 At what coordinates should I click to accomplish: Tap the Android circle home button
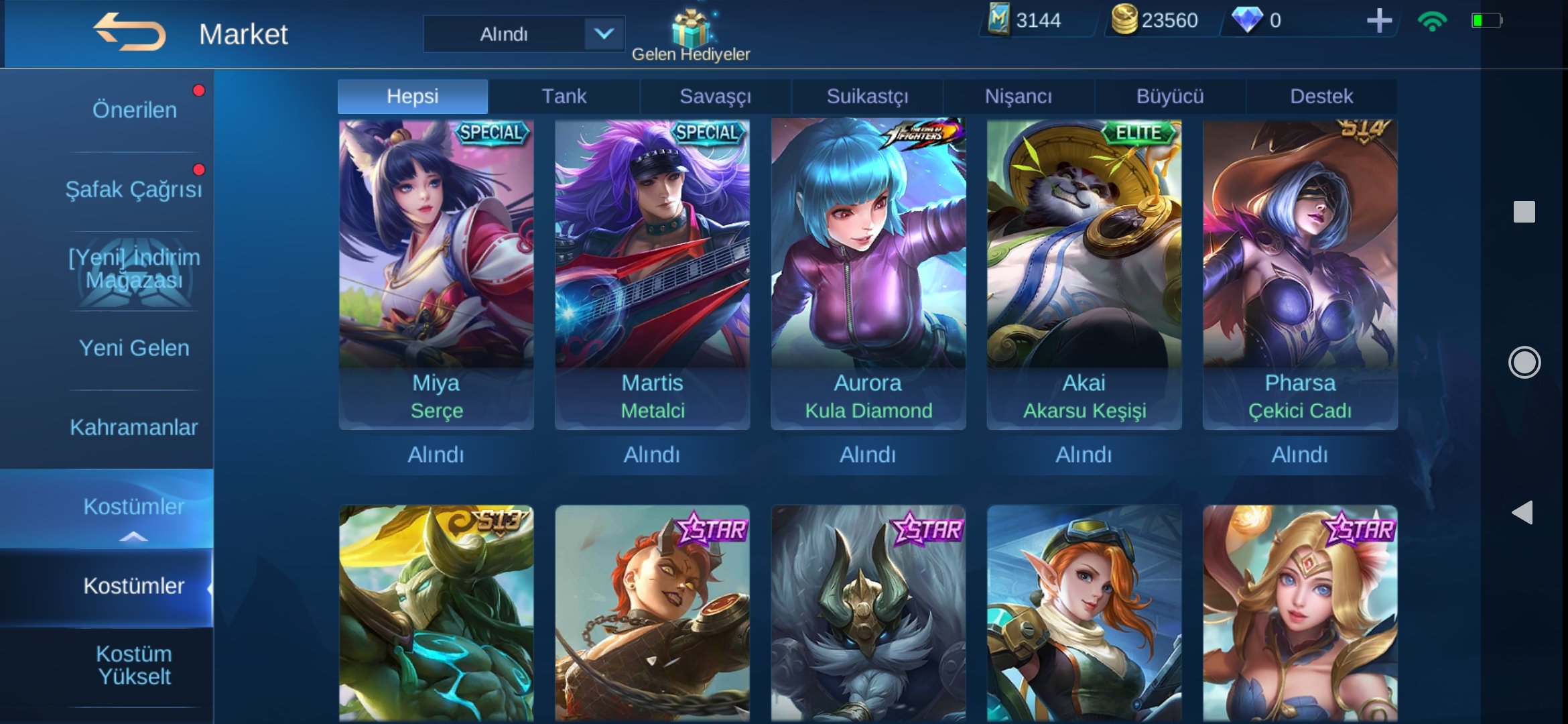[1524, 363]
